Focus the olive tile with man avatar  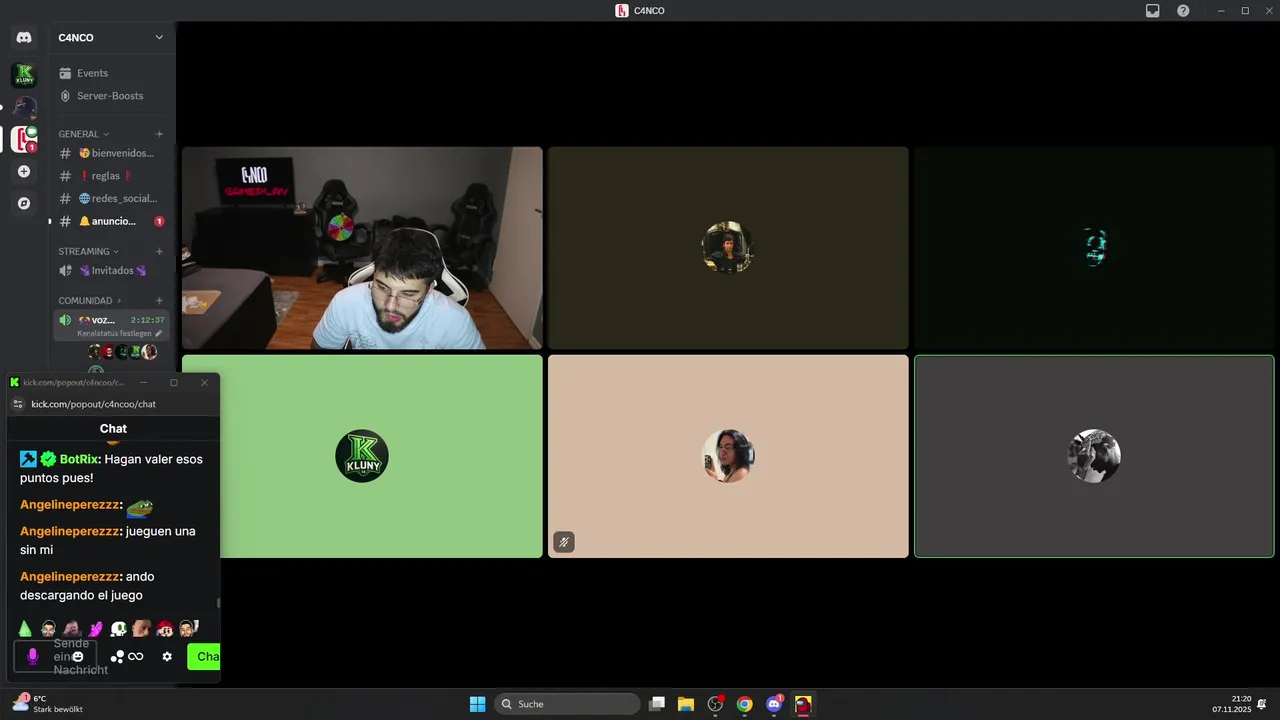click(x=728, y=248)
